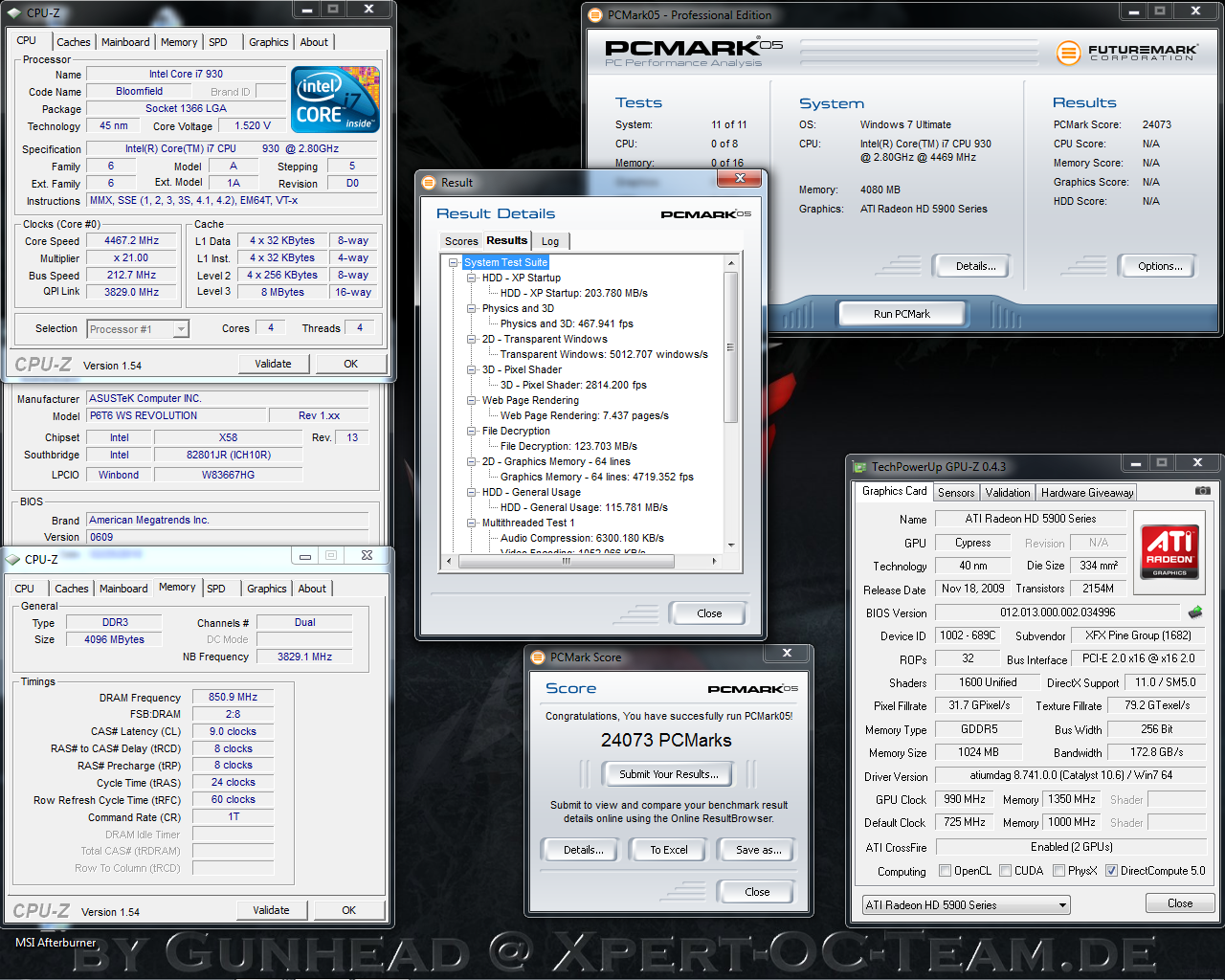Viewport: 1225px width, 980px height.
Task: Enable the PhysX checkbox in GPU-Z
Action: tap(1058, 871)
